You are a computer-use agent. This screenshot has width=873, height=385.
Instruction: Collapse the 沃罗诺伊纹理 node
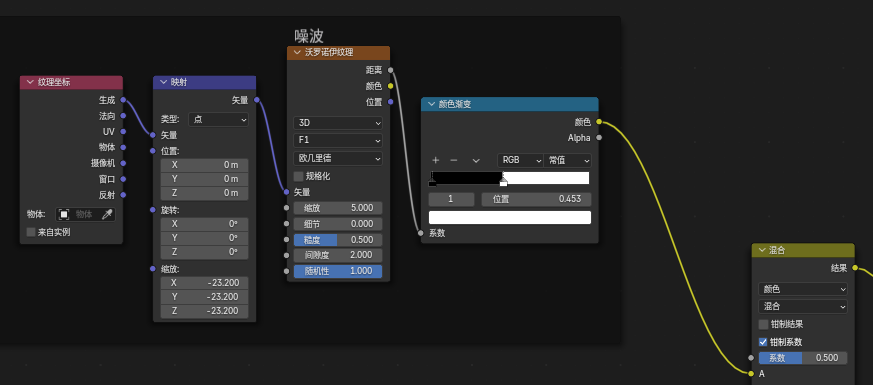[297, 53]
